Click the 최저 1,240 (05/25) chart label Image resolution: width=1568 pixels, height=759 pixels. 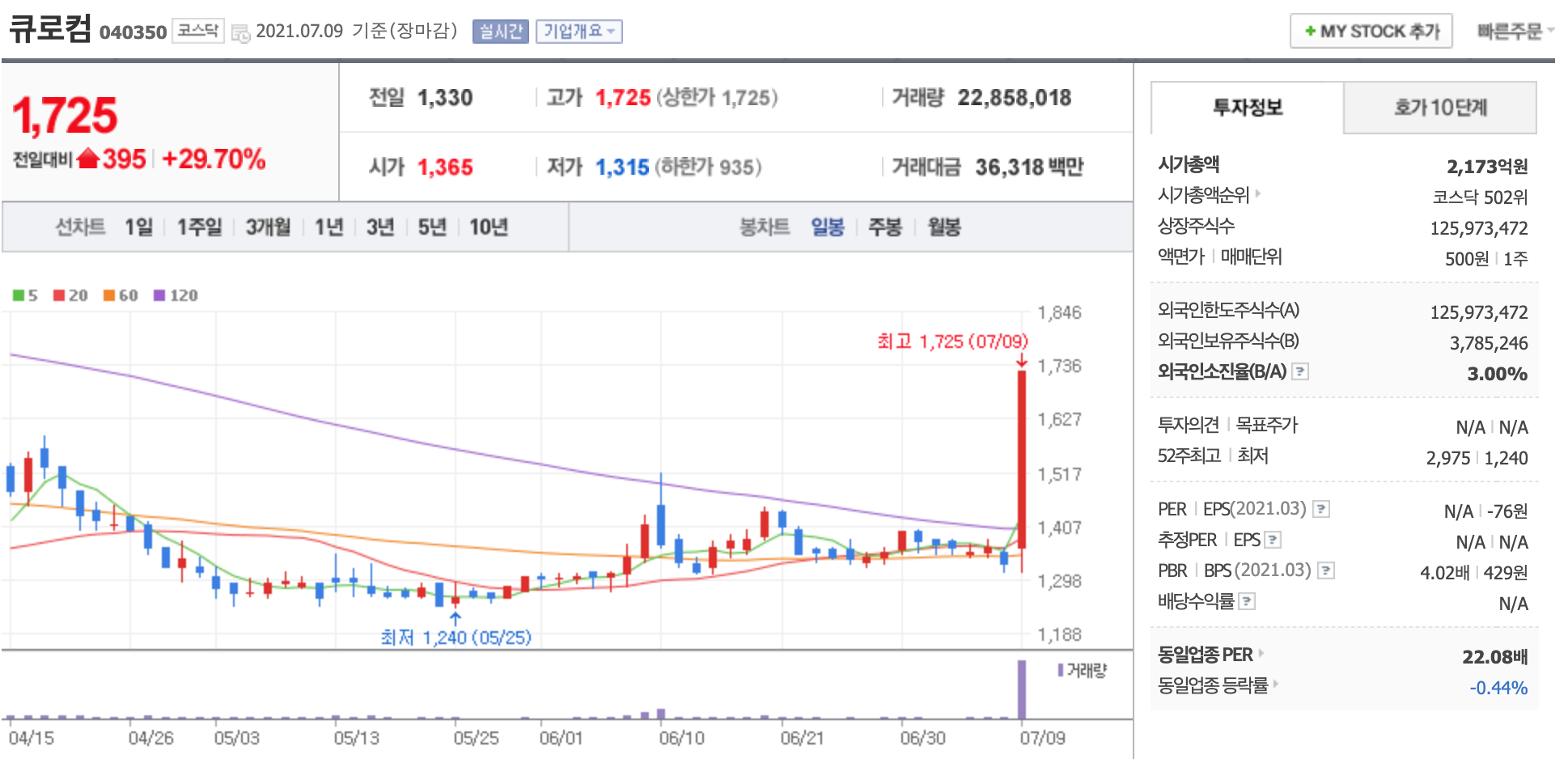456,638
